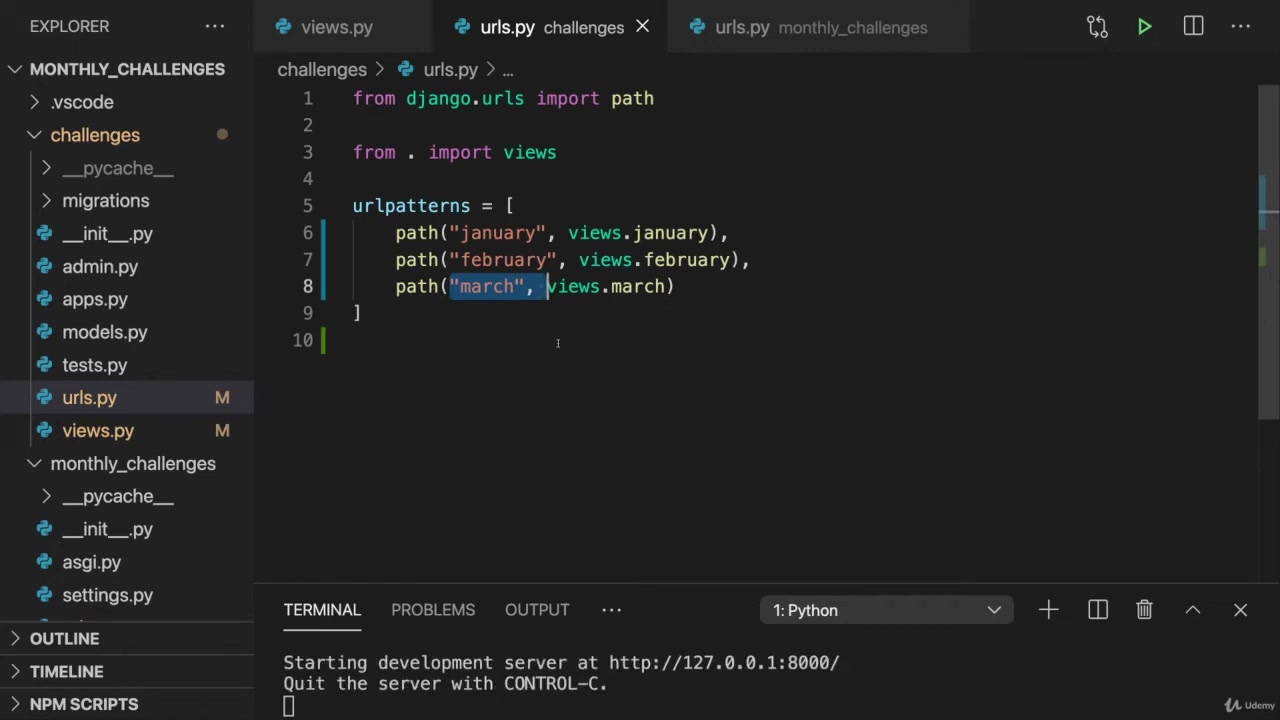Click challenges breadcrumb segment
The height and width of the screenshot is (720, 1280).
pos(322,70)
